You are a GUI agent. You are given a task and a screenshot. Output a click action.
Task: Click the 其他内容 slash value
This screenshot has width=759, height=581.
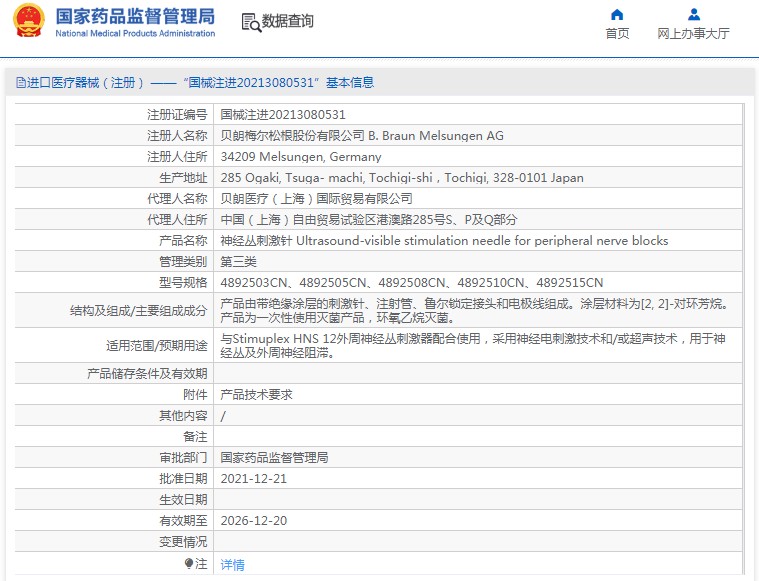(x=223, y=416)
